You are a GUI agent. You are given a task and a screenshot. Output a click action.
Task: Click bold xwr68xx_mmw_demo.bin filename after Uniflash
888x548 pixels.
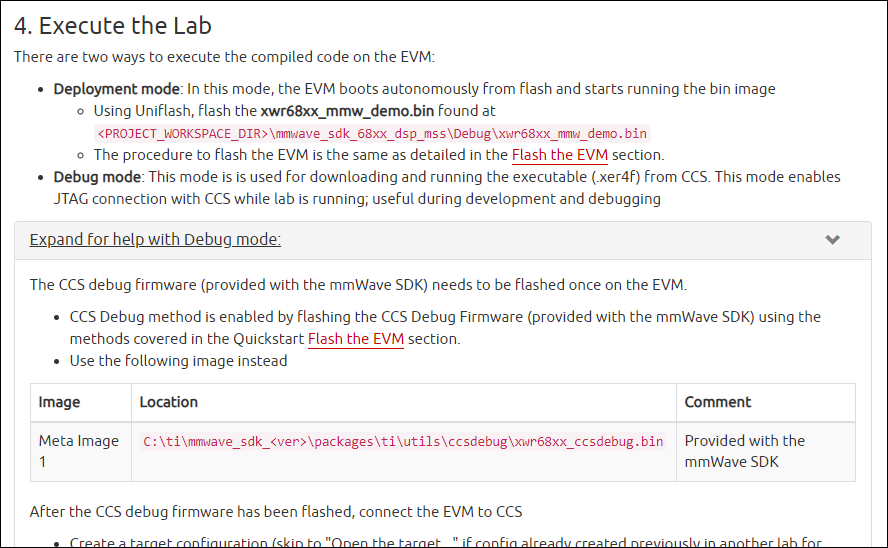pos(347,110)
